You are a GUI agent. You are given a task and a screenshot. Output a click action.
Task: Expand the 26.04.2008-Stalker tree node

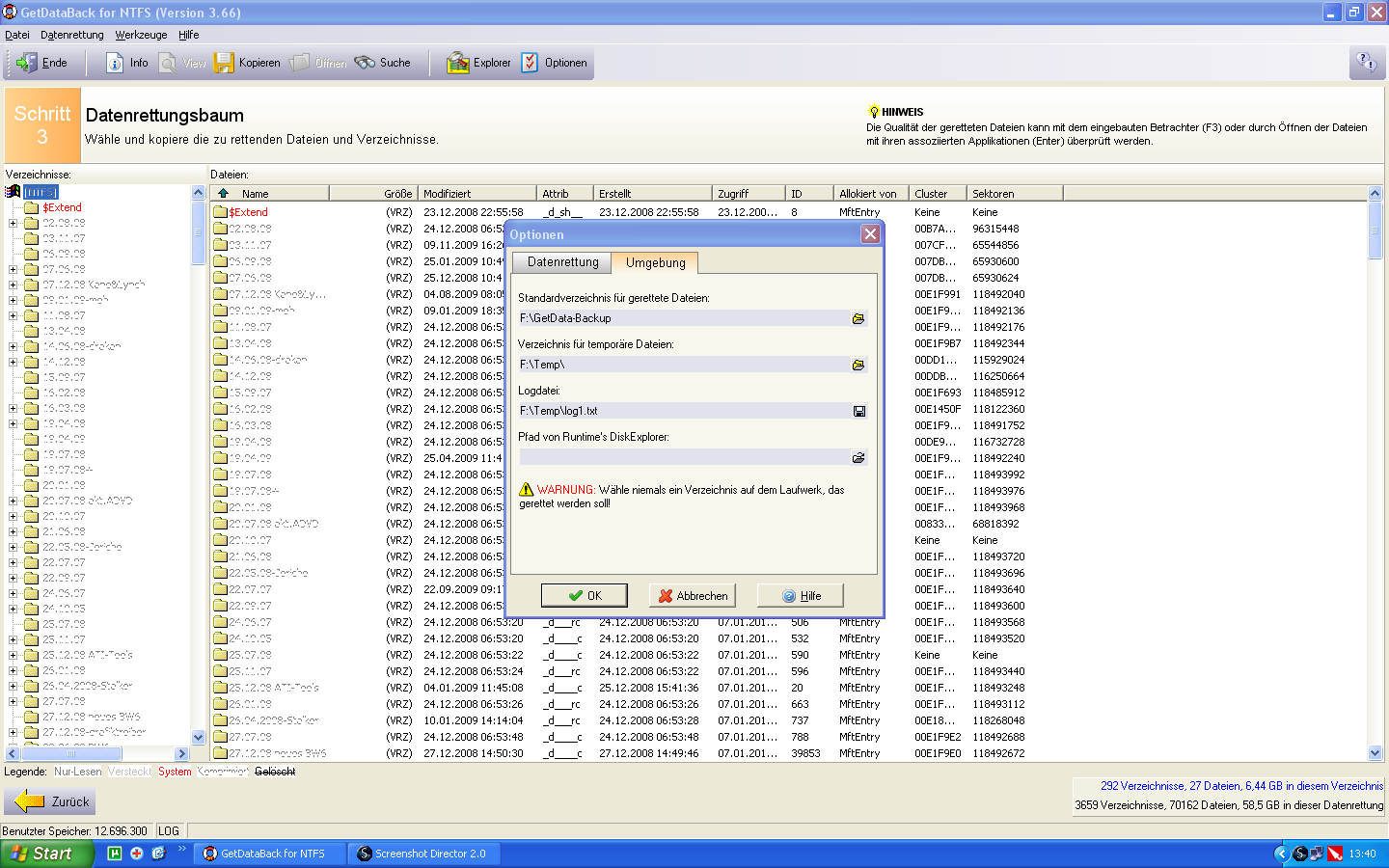tap(14, 686)
